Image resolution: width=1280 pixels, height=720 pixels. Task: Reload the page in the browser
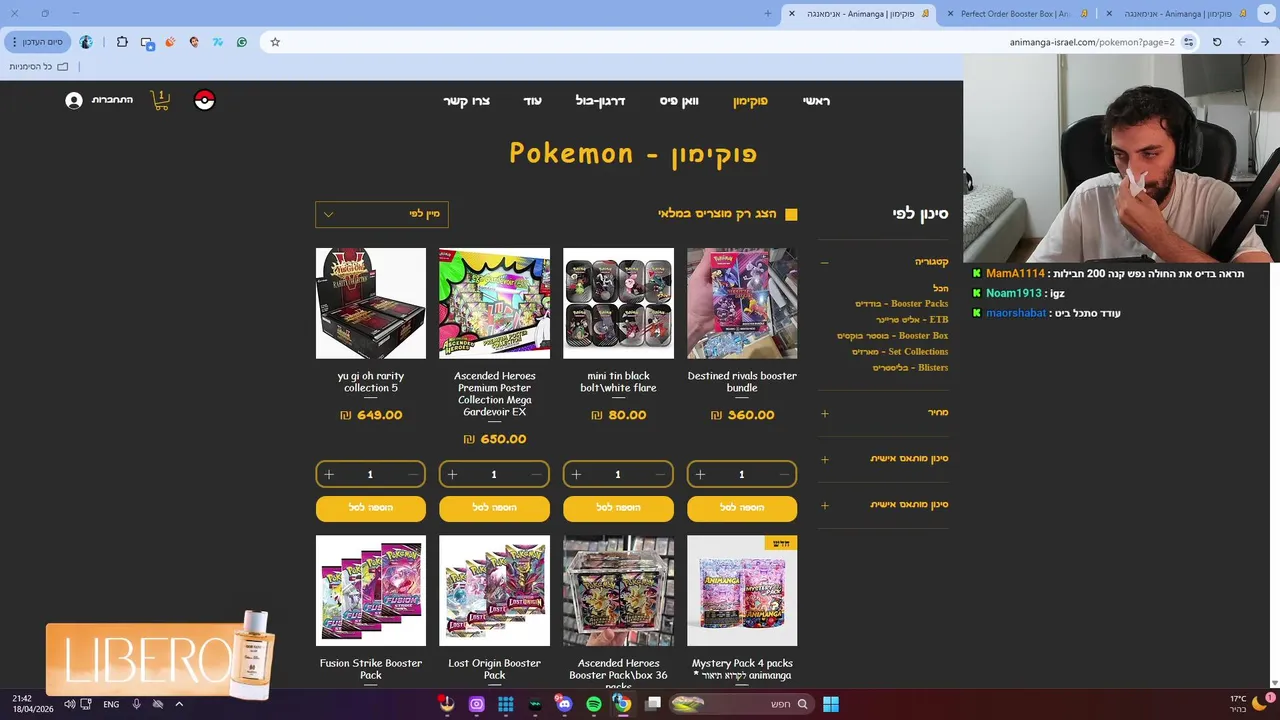tap(1217, 42)
